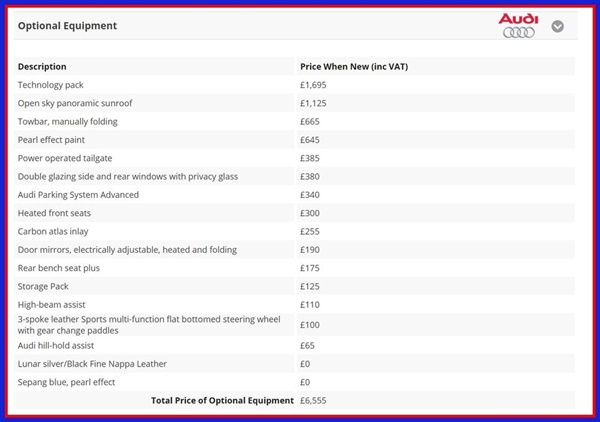Click the Rear bench seat plus entry
This screenshot has height=422, width=600.
point(59,268)
